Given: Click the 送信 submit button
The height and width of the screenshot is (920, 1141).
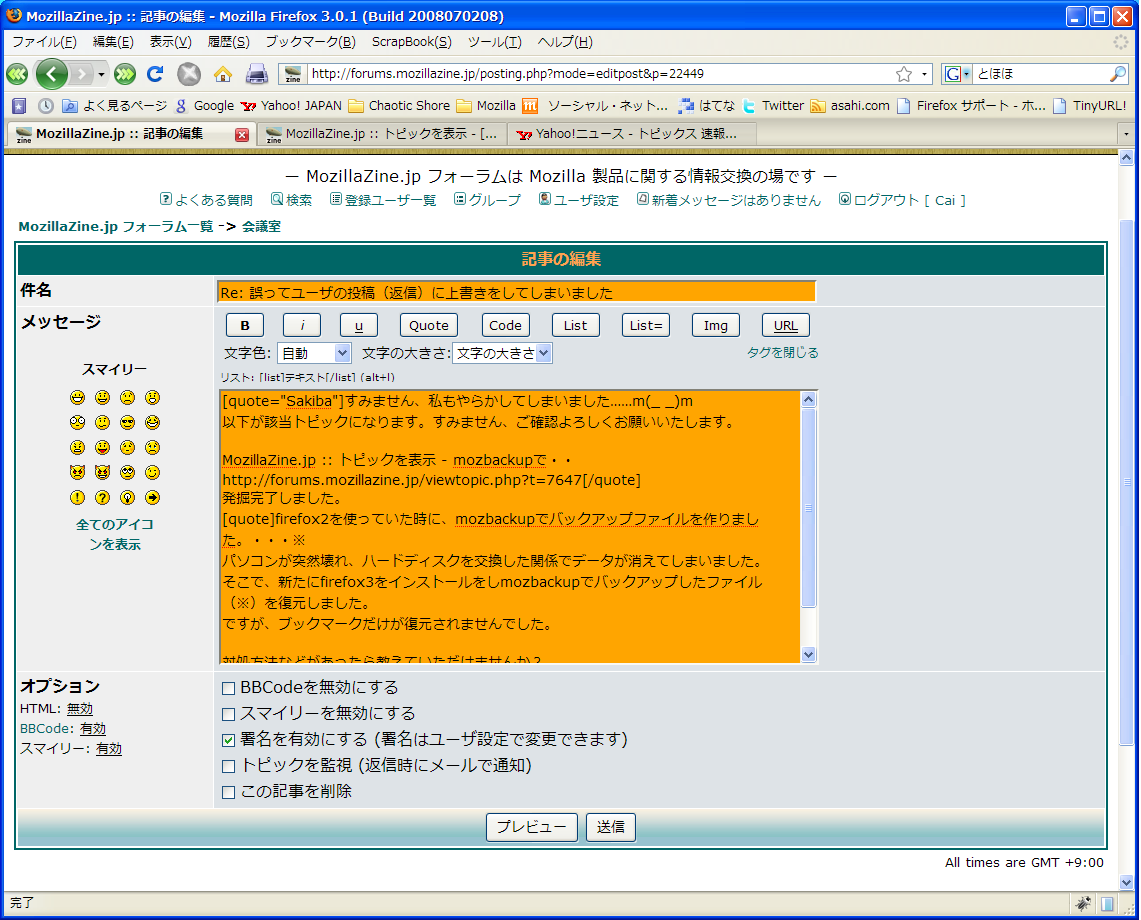Looking at the screenshot, I should point(611,828).
